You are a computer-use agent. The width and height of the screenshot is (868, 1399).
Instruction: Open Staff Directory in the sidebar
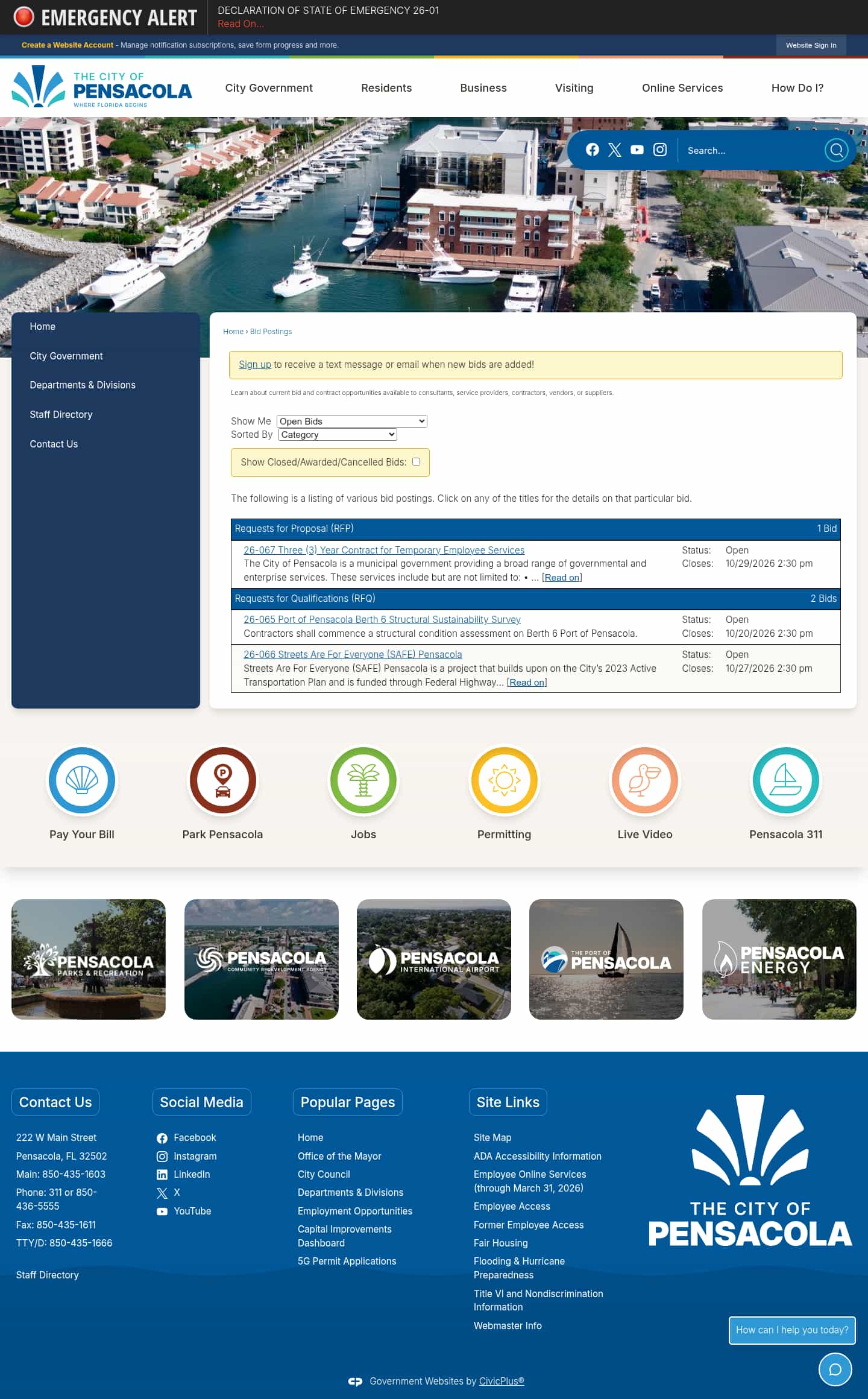[x=61, y=415]
